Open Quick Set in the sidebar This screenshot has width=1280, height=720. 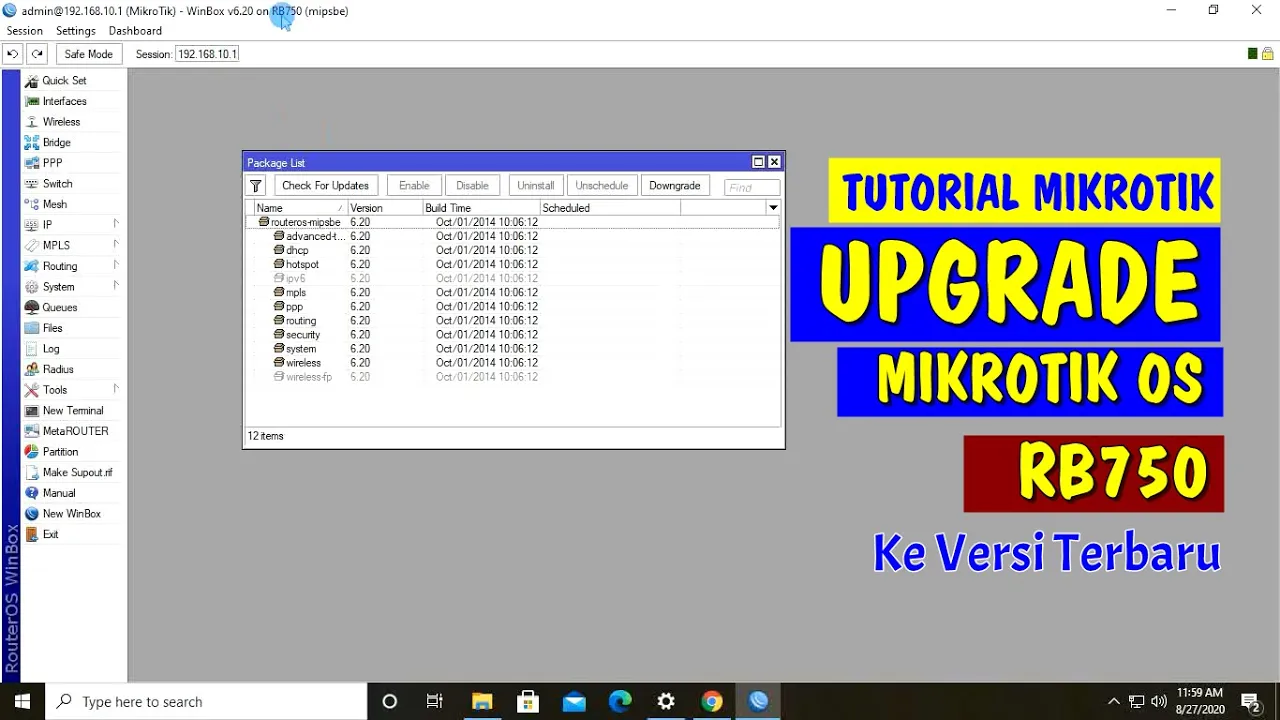[x=64, y=80]
